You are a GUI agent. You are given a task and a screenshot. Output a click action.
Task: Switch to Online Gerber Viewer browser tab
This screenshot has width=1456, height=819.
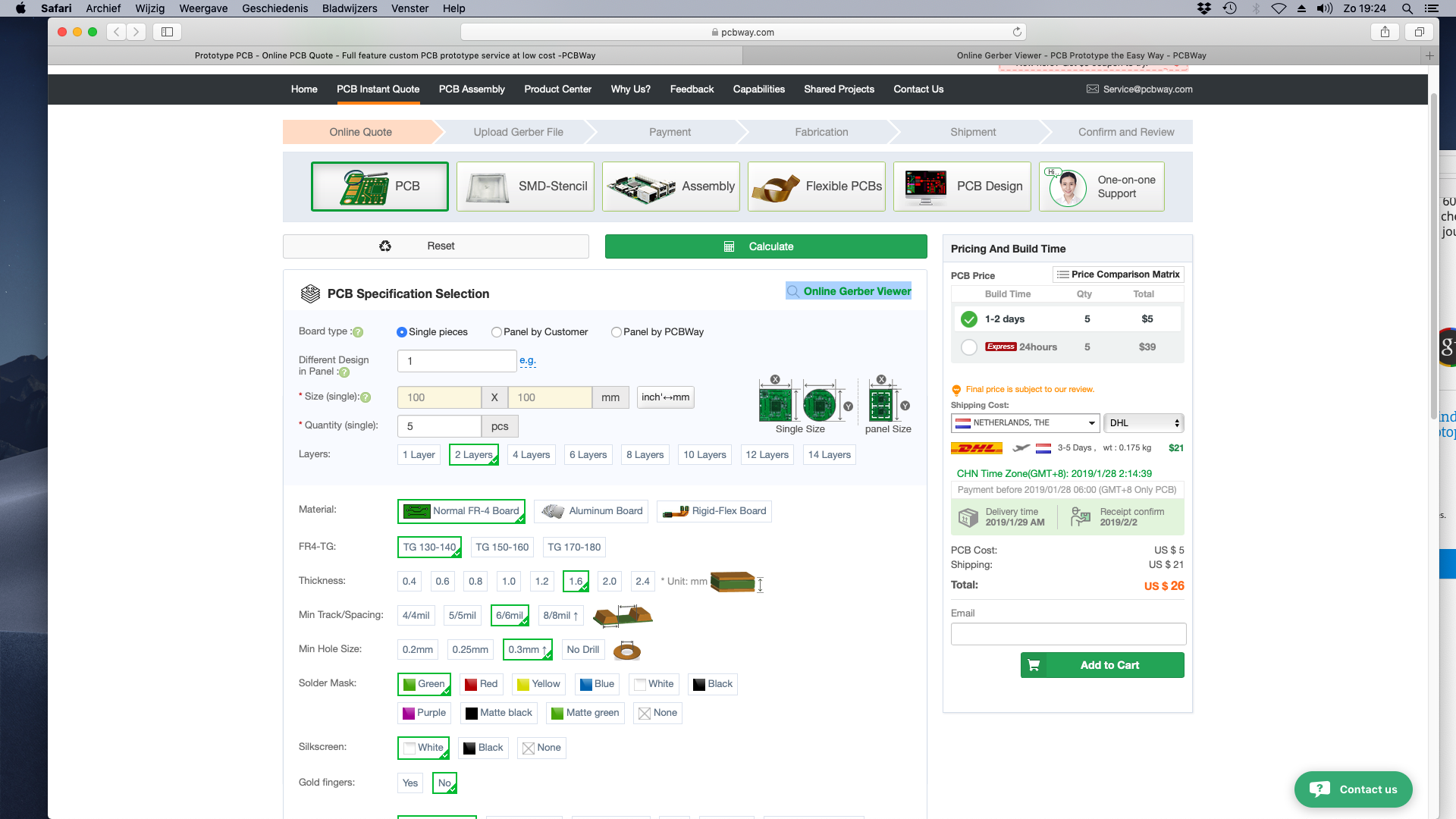pyautogui.click(x=1081, y=55)
